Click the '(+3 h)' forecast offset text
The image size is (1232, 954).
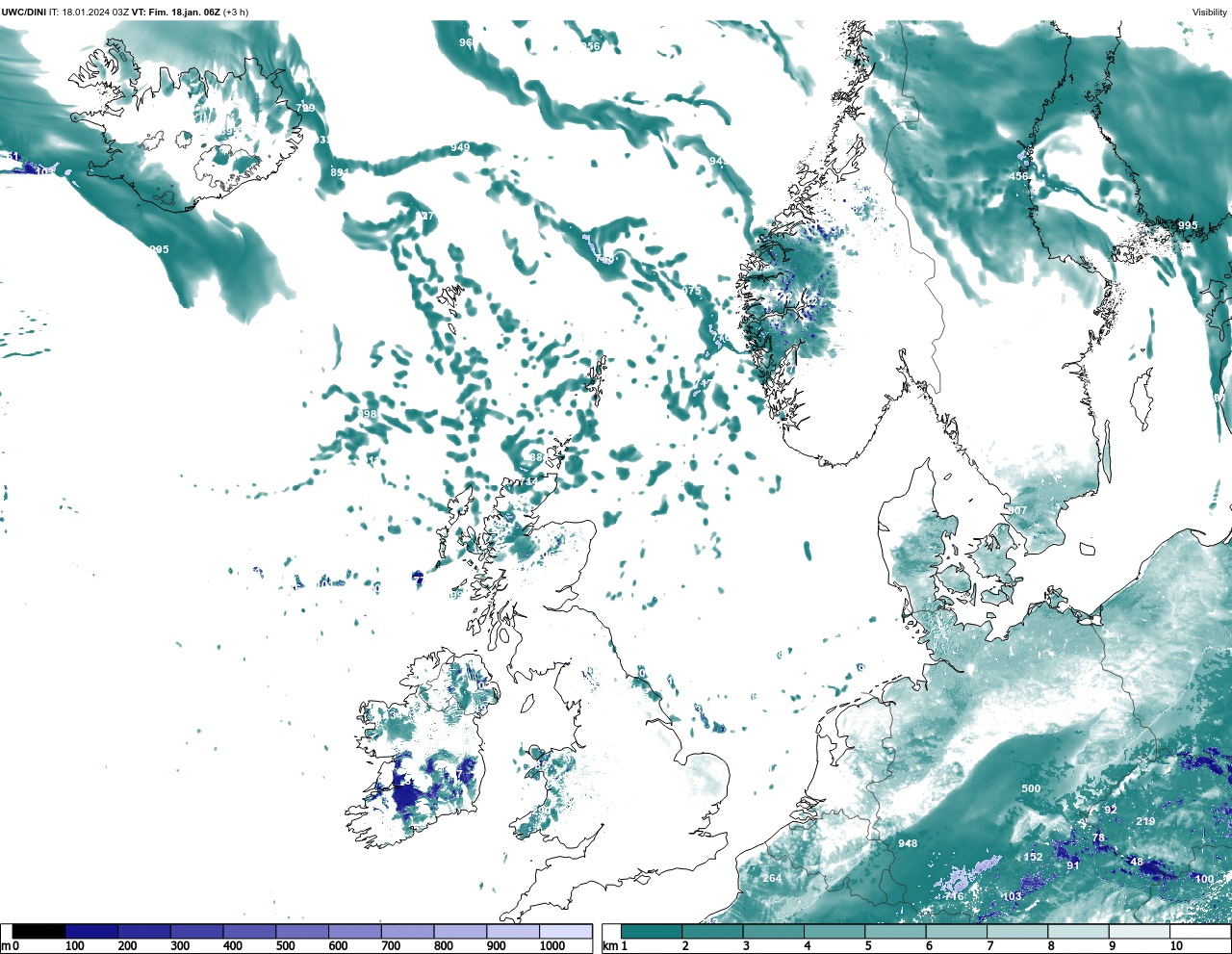click(x=236, y=12)
